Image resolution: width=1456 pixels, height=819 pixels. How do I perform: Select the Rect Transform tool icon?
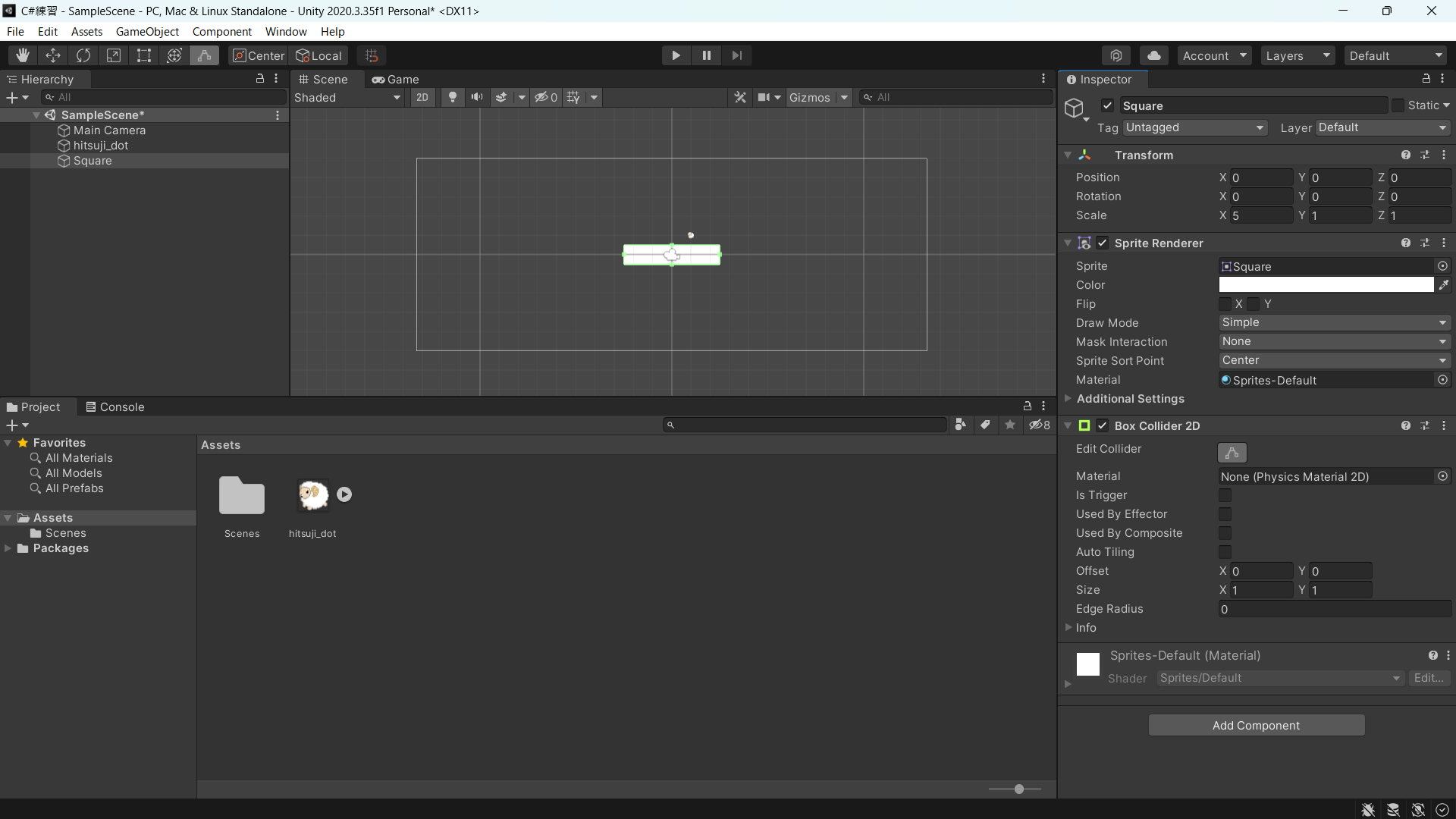[x=144, y=55]
